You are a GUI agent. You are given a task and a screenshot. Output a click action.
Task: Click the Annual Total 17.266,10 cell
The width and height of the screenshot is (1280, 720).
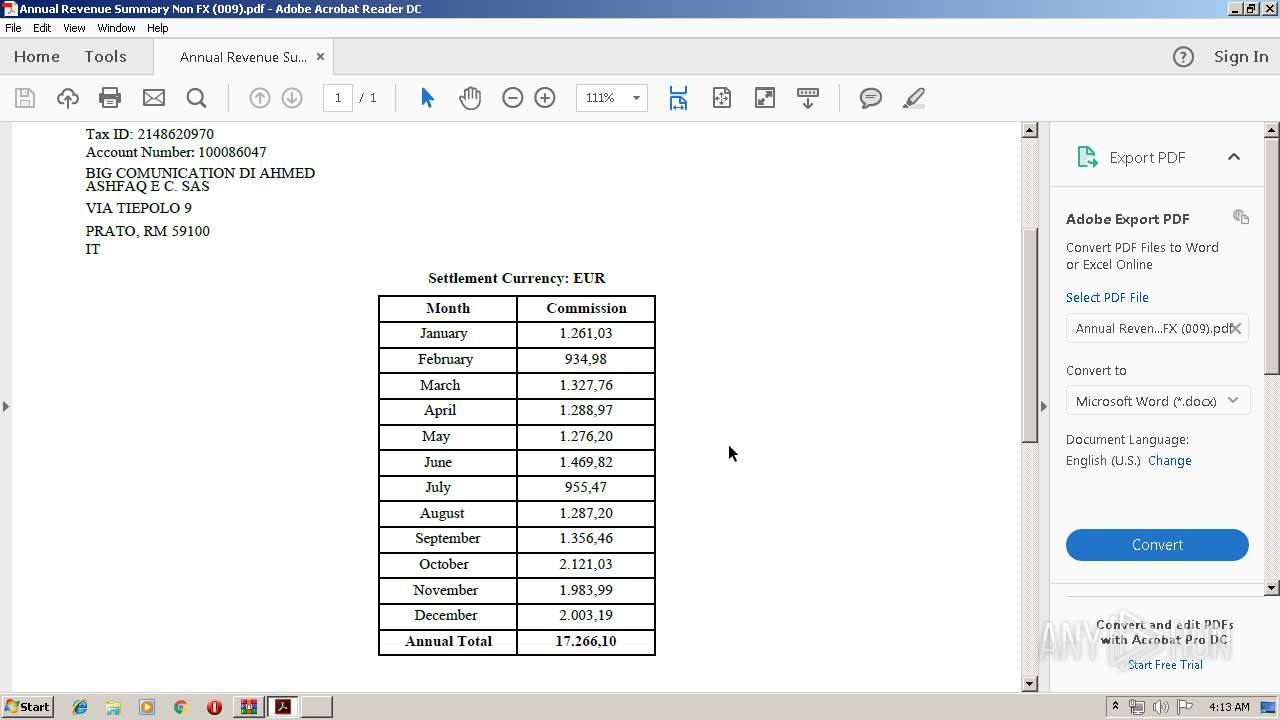click(x=586, y=642)
